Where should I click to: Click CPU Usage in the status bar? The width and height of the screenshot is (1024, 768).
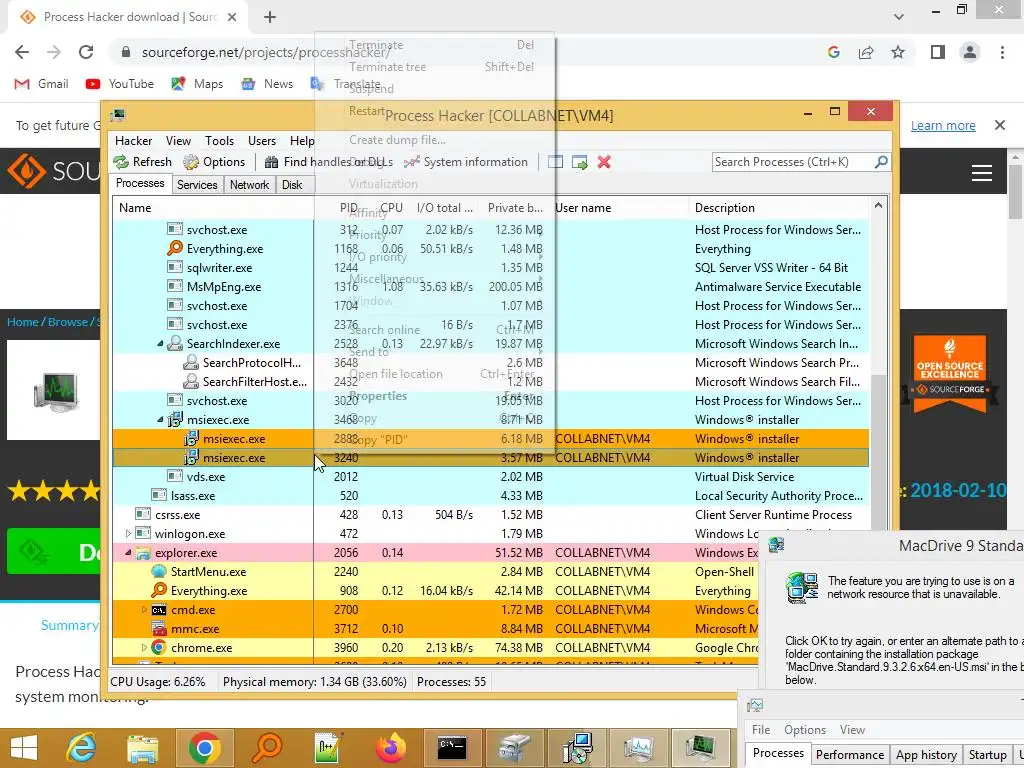tap(157, 682)
